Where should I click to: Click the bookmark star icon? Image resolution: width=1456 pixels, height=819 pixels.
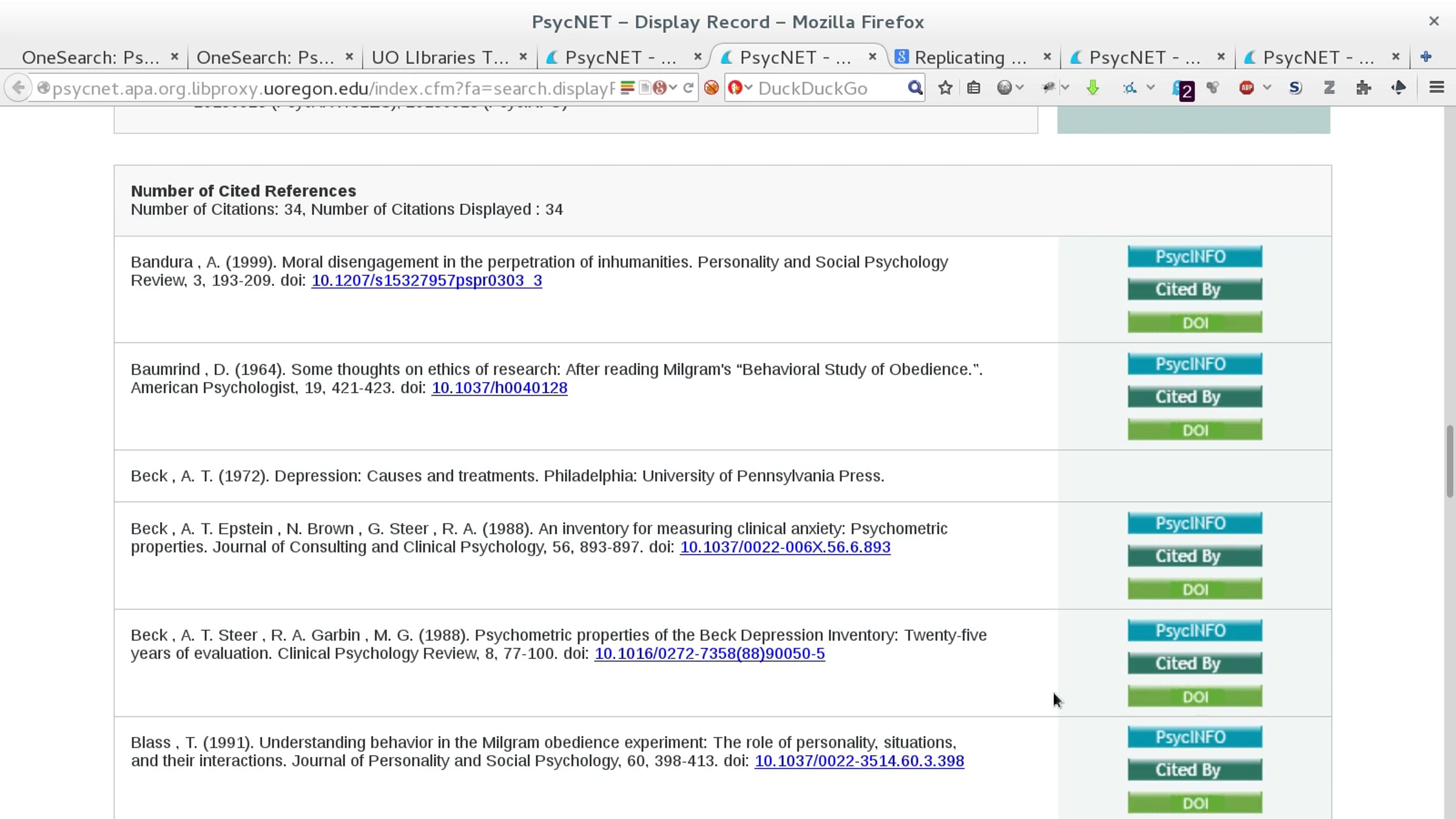coord(945,88)
